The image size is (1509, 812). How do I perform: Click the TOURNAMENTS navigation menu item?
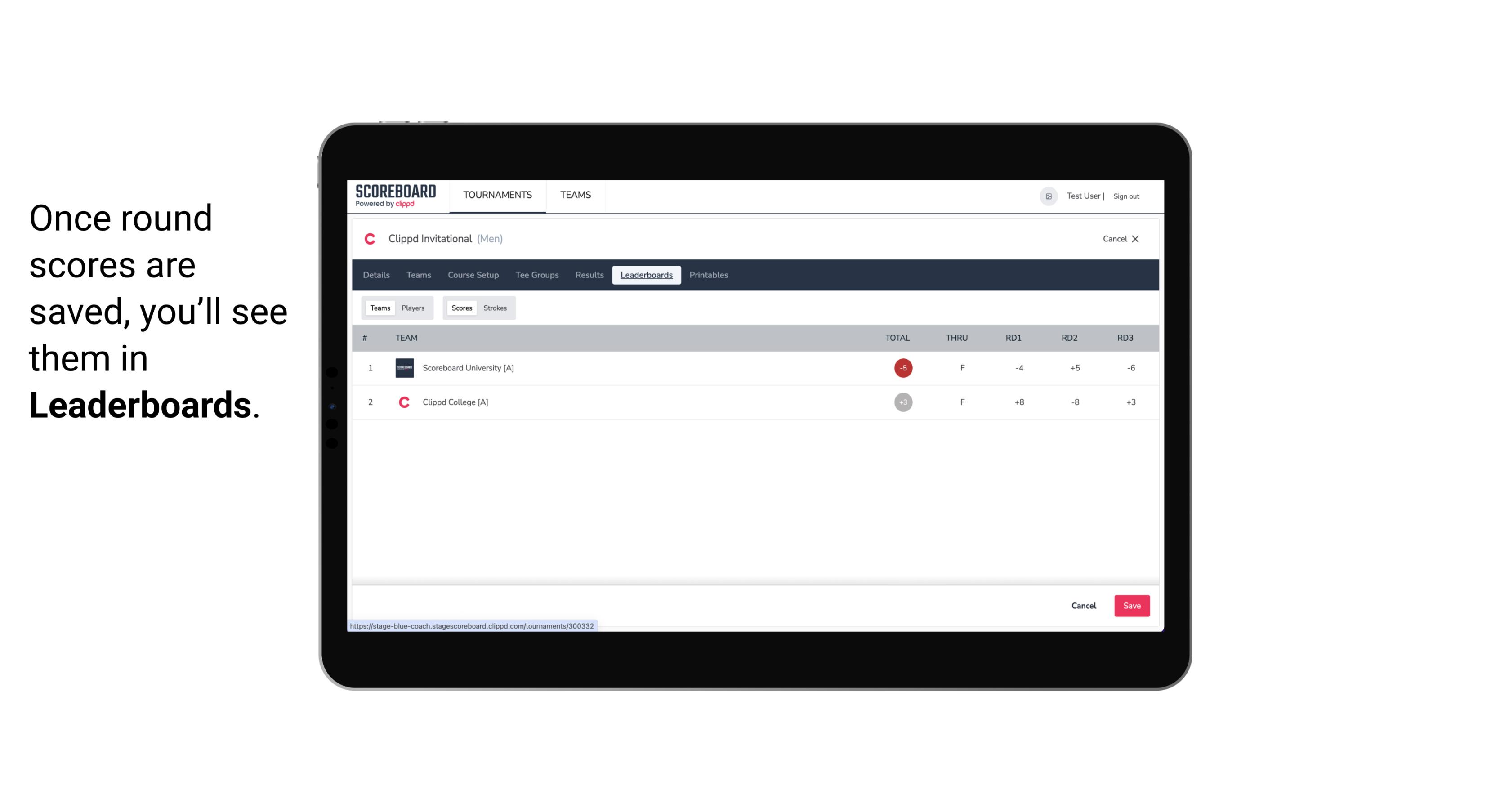[x=498, y=195]
